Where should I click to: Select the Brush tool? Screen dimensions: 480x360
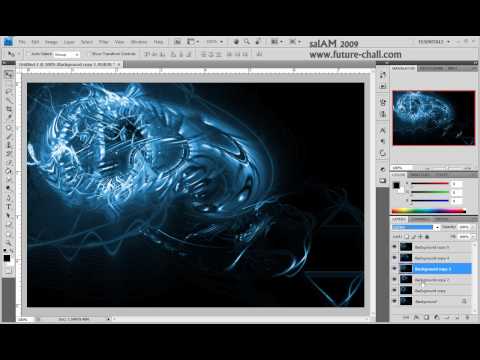pos(9,136)
